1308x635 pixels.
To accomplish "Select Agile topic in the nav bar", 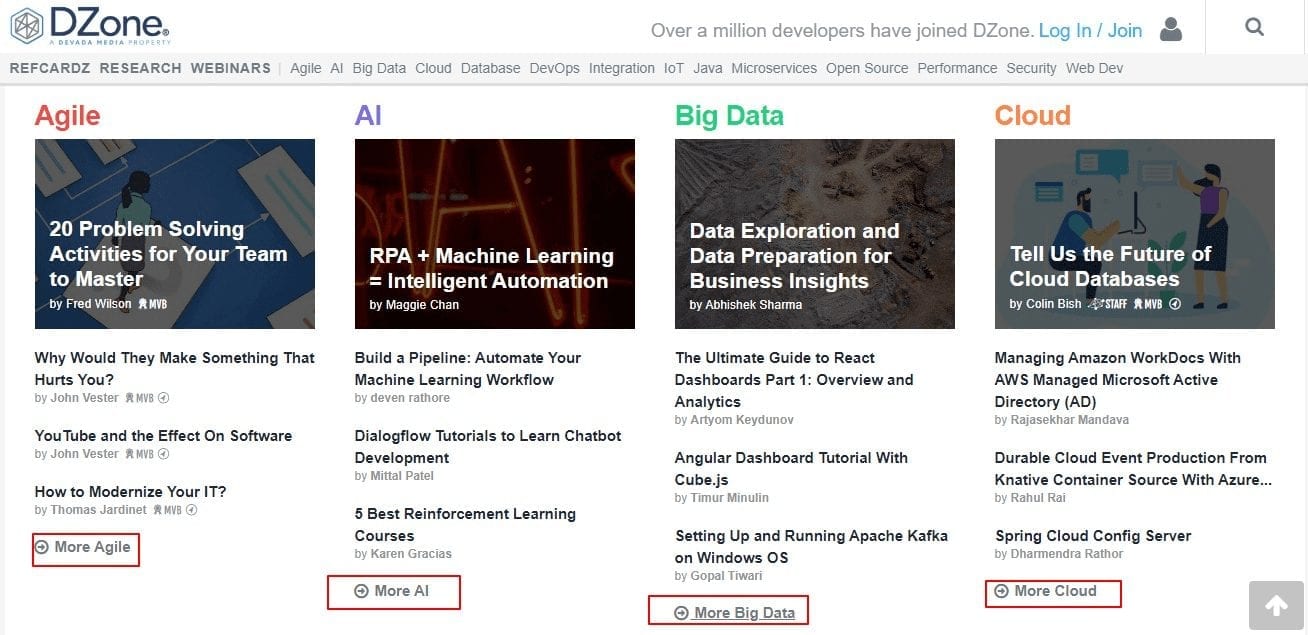I will point(306,68).
